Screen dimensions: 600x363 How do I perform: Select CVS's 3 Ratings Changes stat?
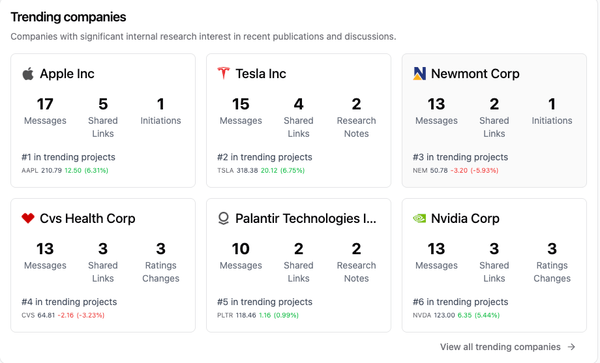pos(161,262)
